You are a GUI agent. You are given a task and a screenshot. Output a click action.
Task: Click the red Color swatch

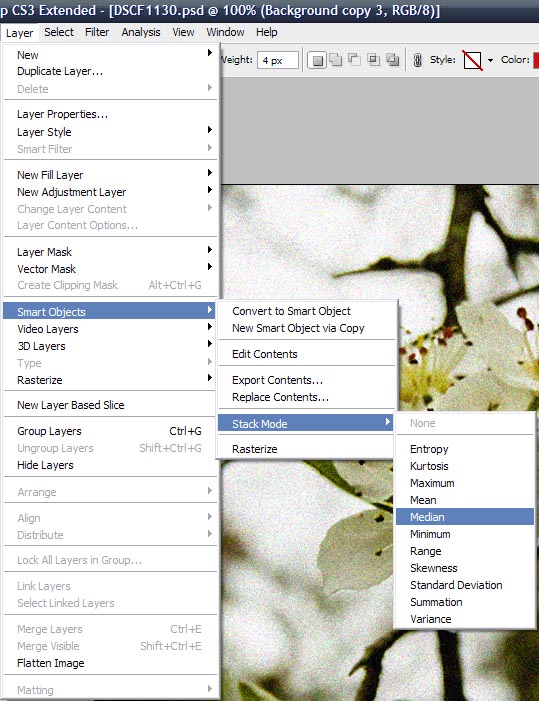click(x=536, y=60)
